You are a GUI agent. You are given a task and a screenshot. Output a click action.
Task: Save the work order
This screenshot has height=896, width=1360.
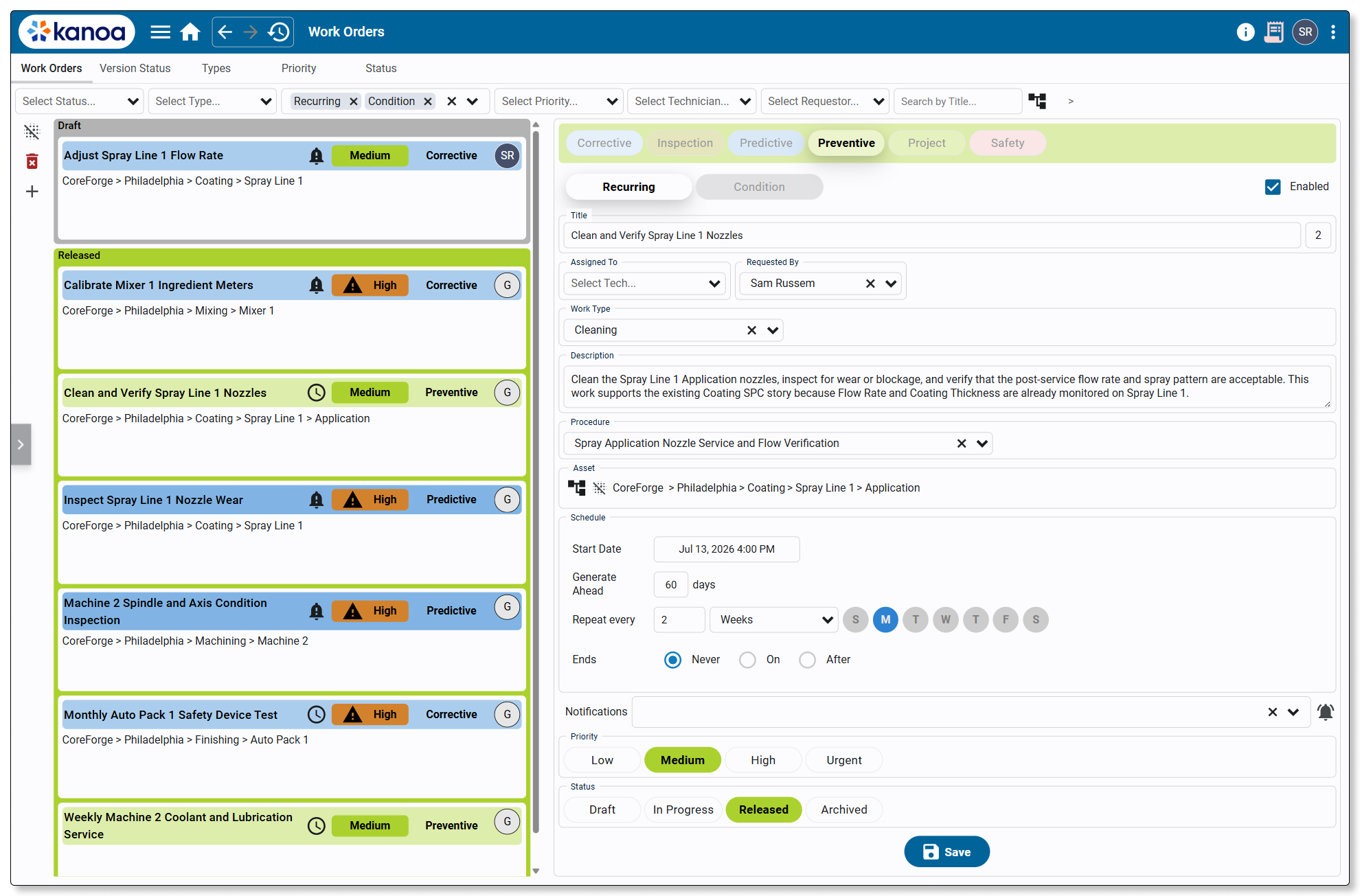[947, 852]
